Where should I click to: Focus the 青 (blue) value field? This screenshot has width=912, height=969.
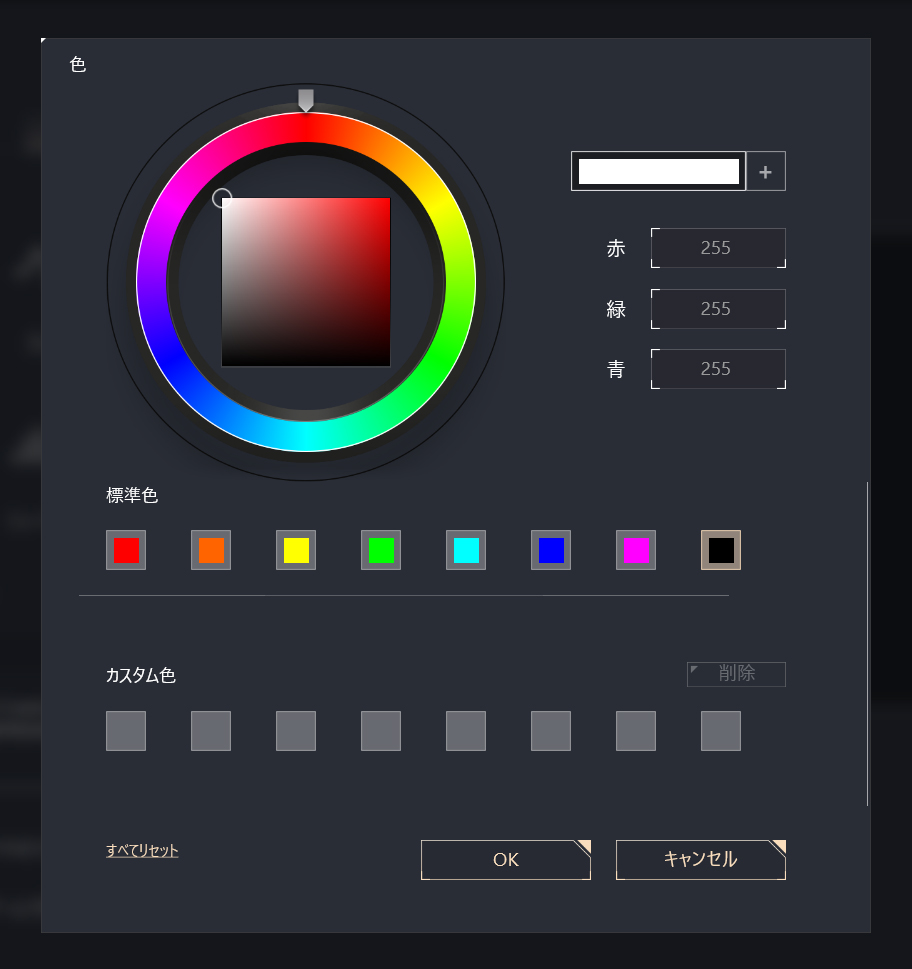[x=718, y=369]
